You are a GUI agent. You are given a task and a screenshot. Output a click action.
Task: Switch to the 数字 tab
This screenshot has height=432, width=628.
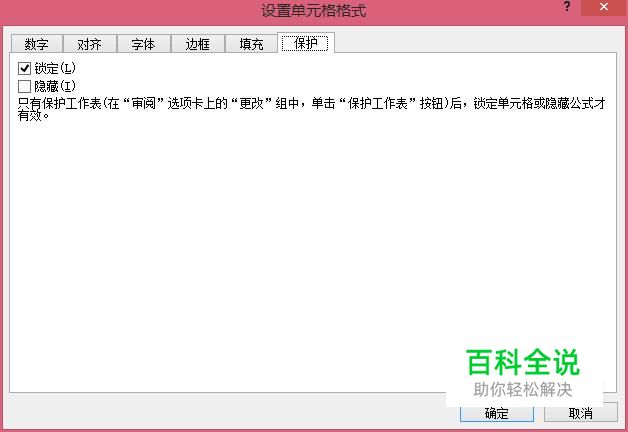(36, 44)
